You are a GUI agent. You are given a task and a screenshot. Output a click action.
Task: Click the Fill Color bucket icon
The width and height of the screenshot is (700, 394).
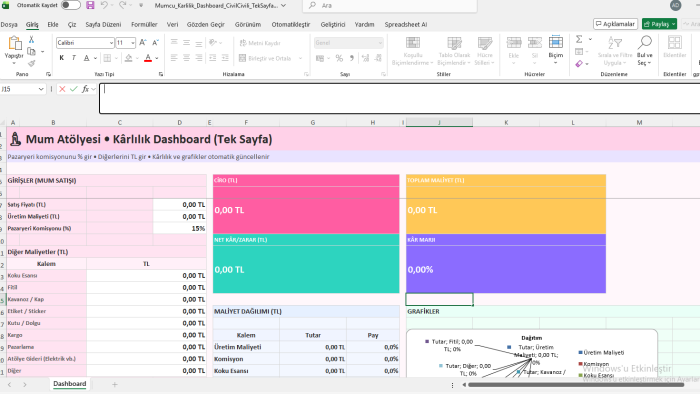[x=129, y=58]
